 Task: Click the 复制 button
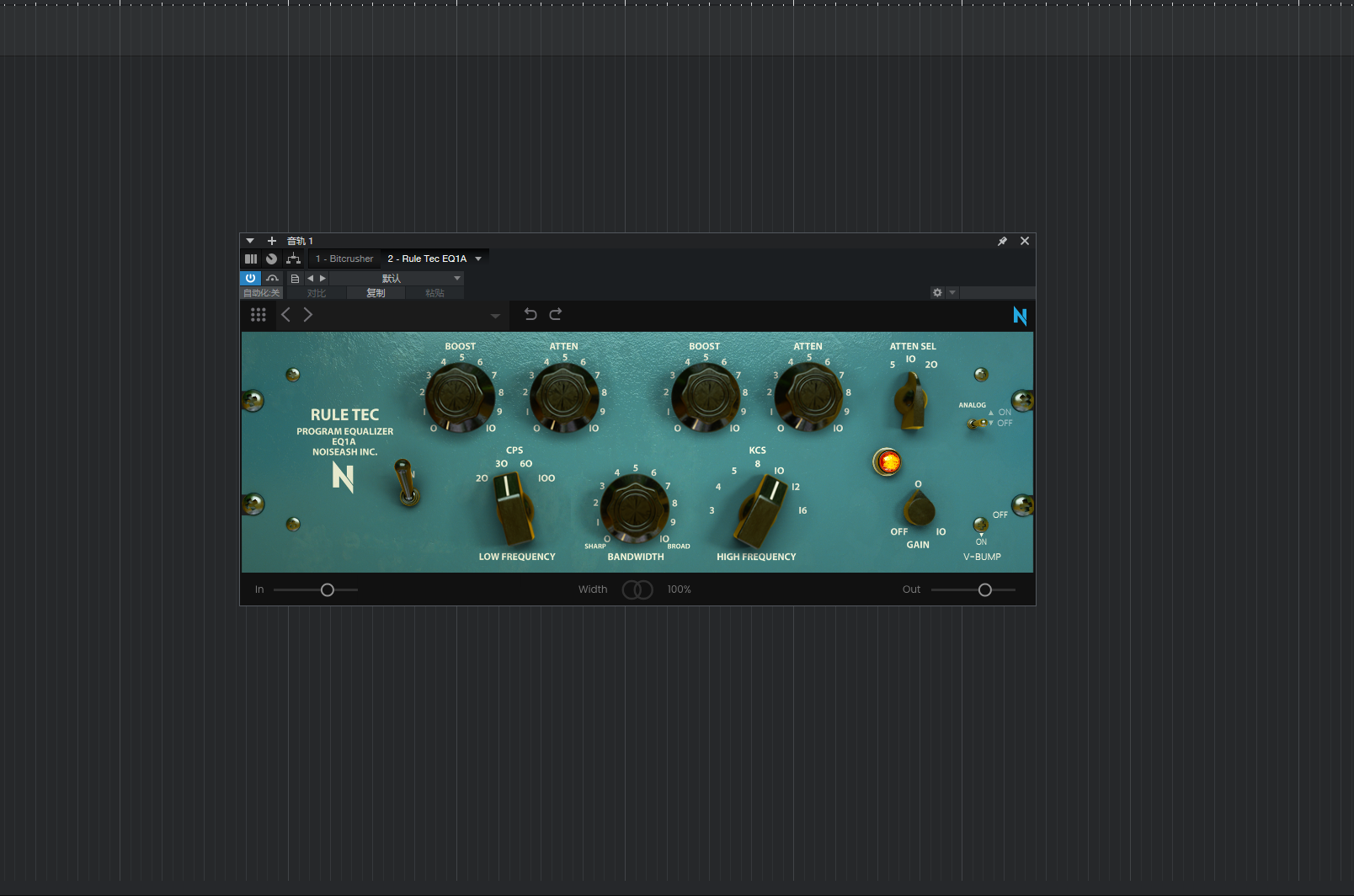point(376,292)
